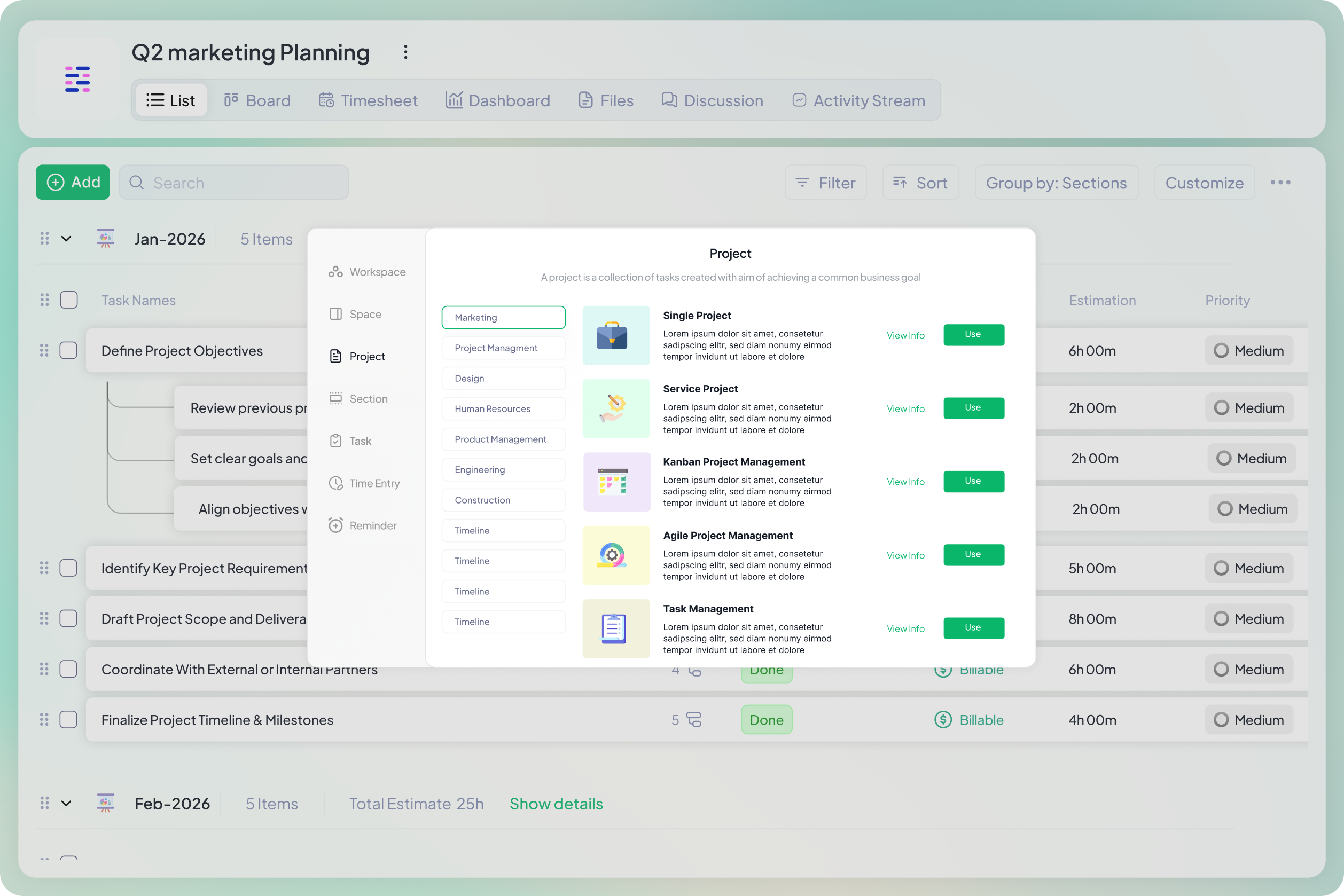Check the select-all Task Names checkbox

tap(68, 300)
